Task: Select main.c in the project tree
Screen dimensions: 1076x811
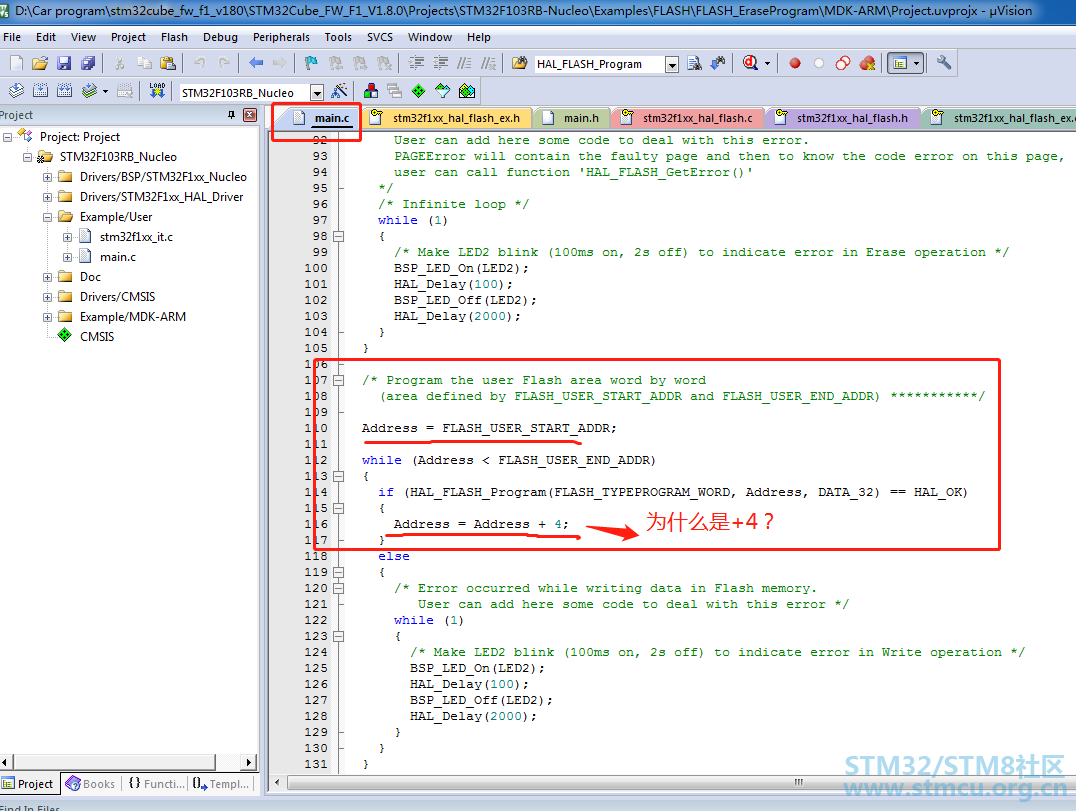Action: click(x=117, y=257)
